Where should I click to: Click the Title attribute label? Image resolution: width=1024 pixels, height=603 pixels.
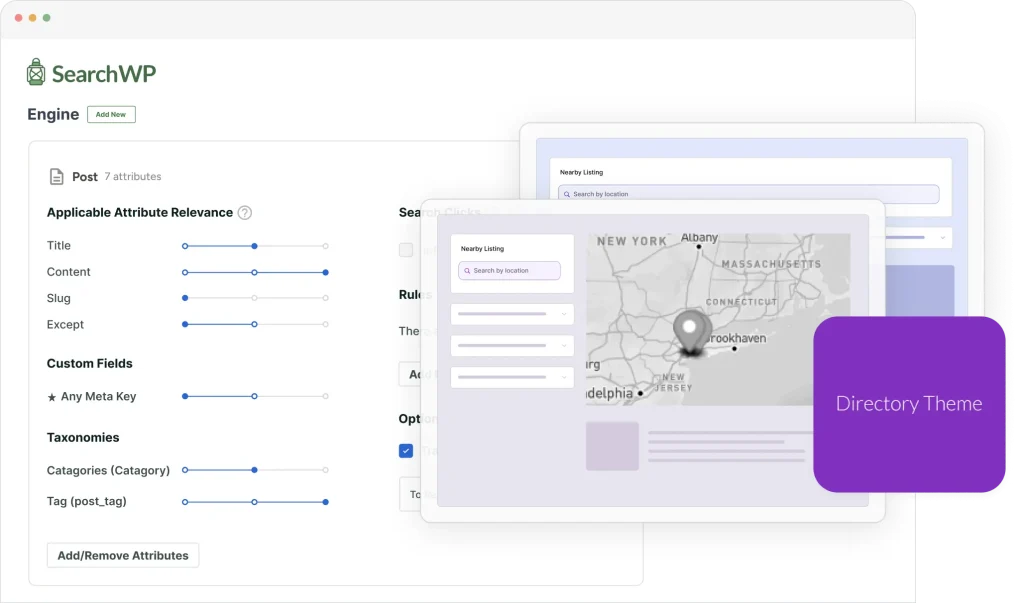(59, 246)
